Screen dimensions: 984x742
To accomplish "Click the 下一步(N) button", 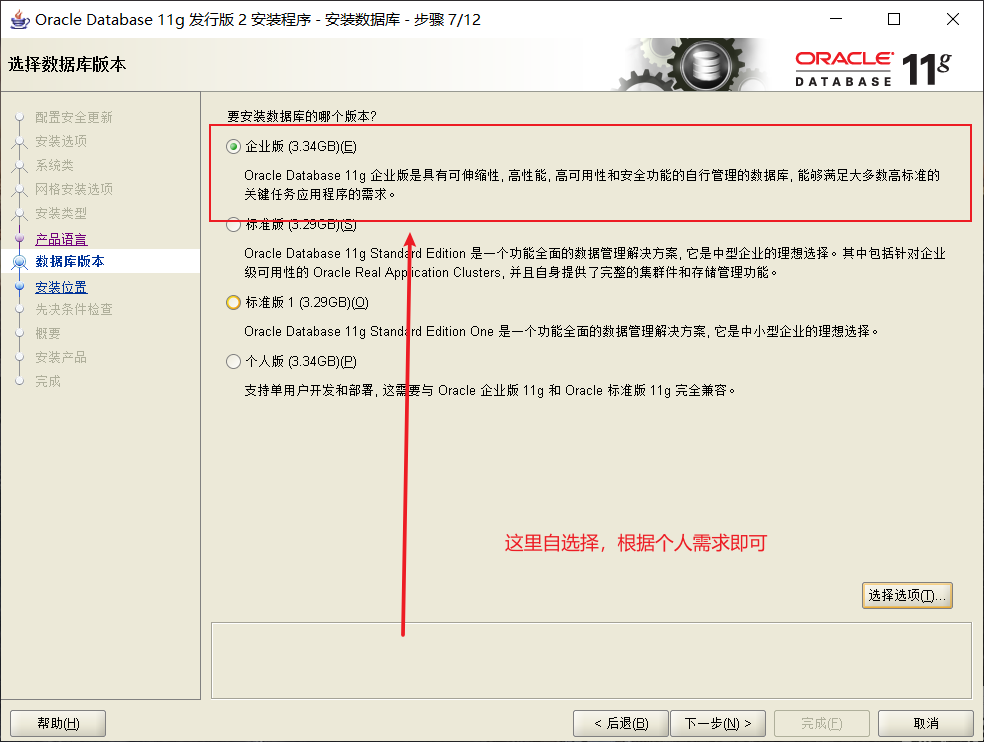I will [x=718, y=723].
